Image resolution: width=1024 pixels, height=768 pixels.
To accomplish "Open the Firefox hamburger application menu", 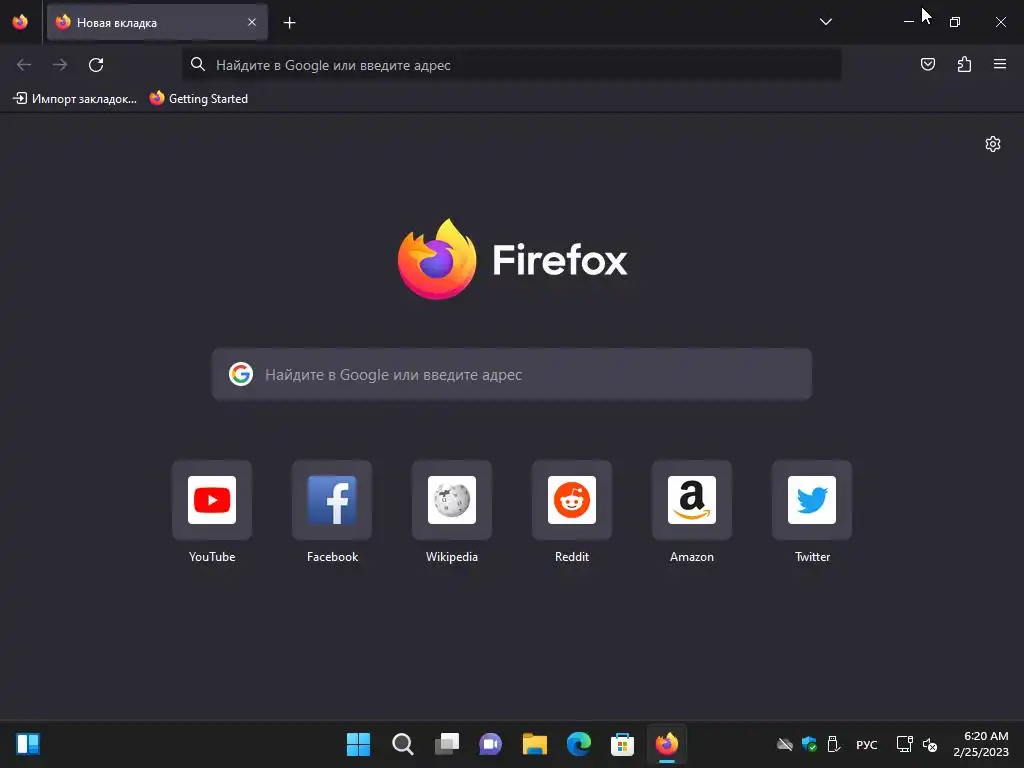I will [x=1000, y=64].
